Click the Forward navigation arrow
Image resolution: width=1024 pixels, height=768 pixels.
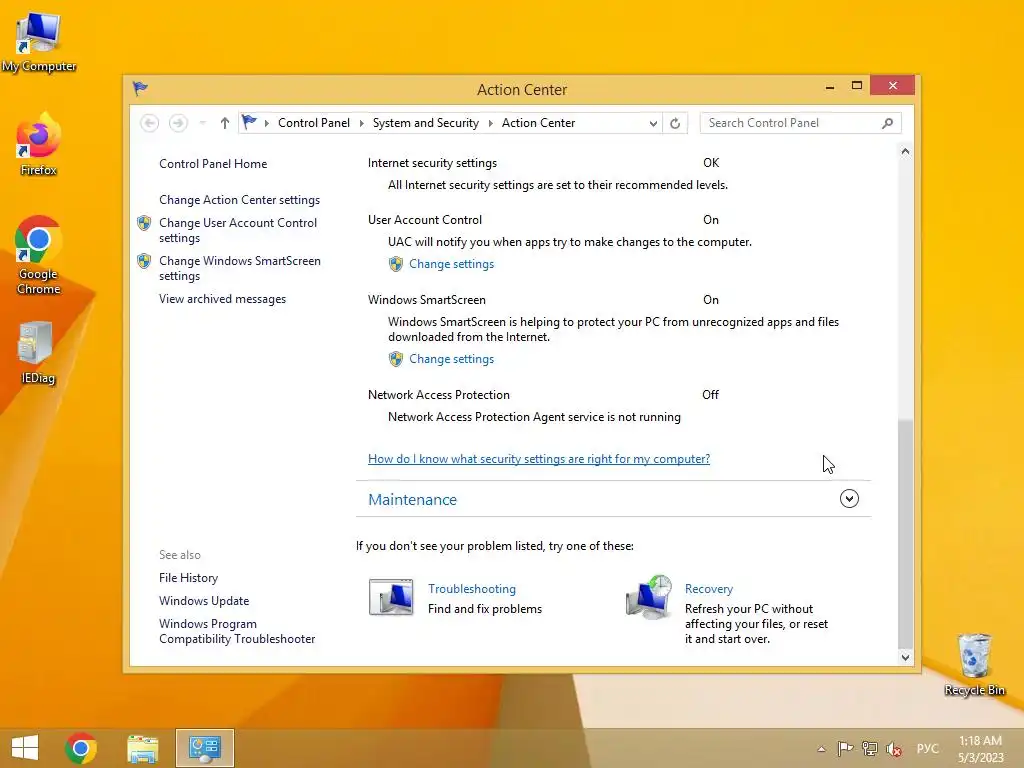tap(178, 123)
